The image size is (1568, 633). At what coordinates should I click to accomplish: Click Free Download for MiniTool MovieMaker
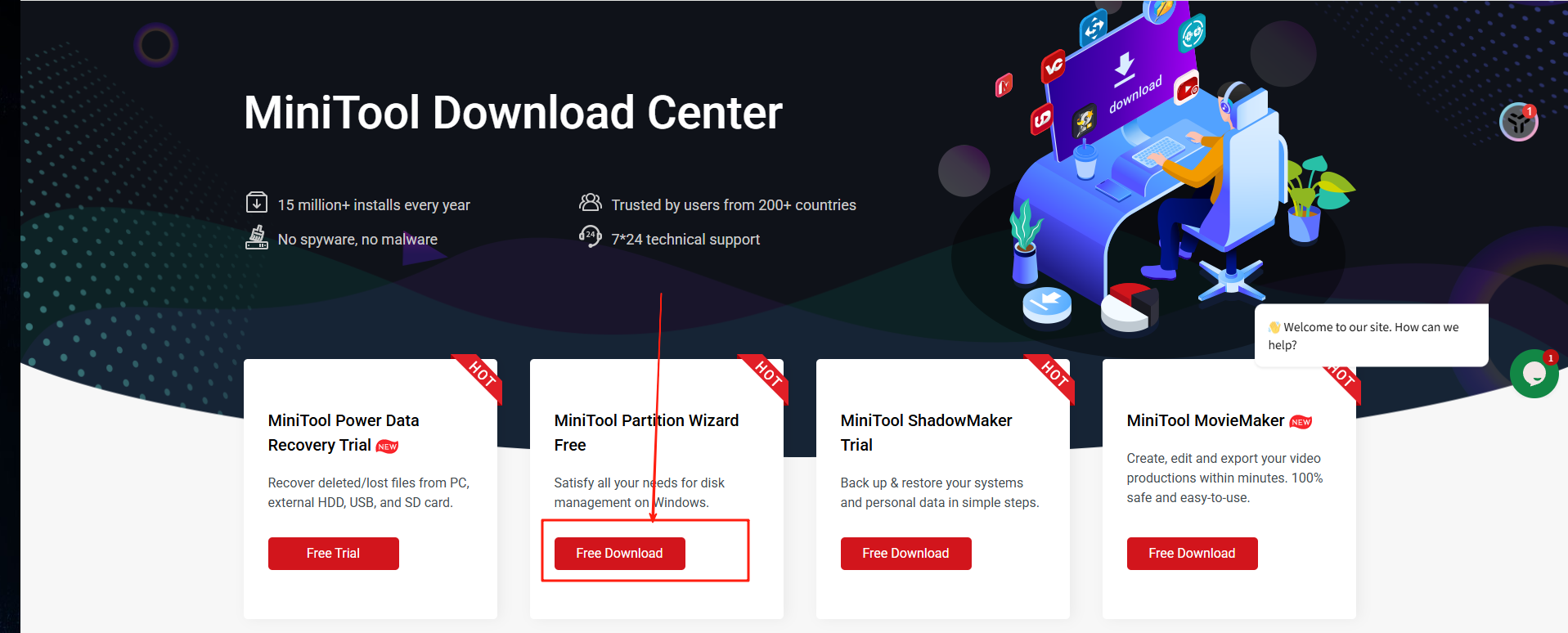pyautogui.click(x=1192, y=554)
